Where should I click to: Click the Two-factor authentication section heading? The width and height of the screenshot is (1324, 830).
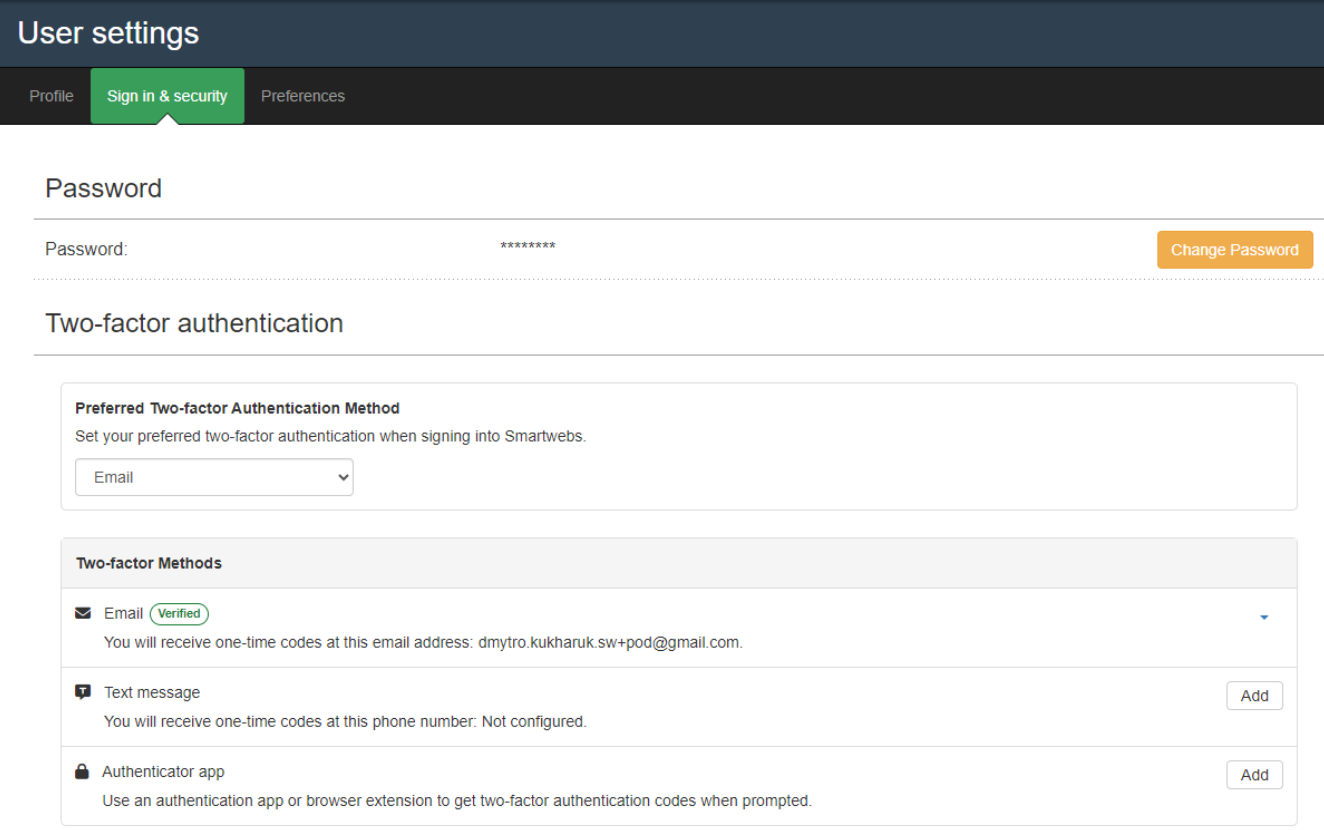coord(194,323)
